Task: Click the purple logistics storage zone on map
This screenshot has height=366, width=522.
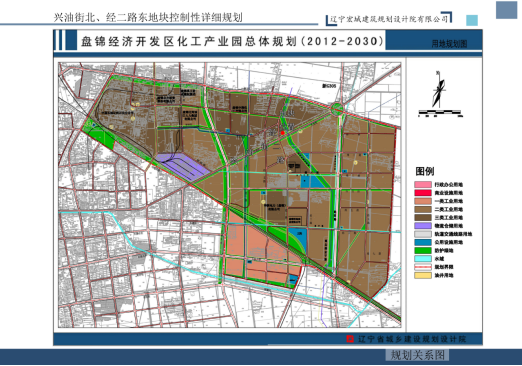Action: tap(184, 166)
